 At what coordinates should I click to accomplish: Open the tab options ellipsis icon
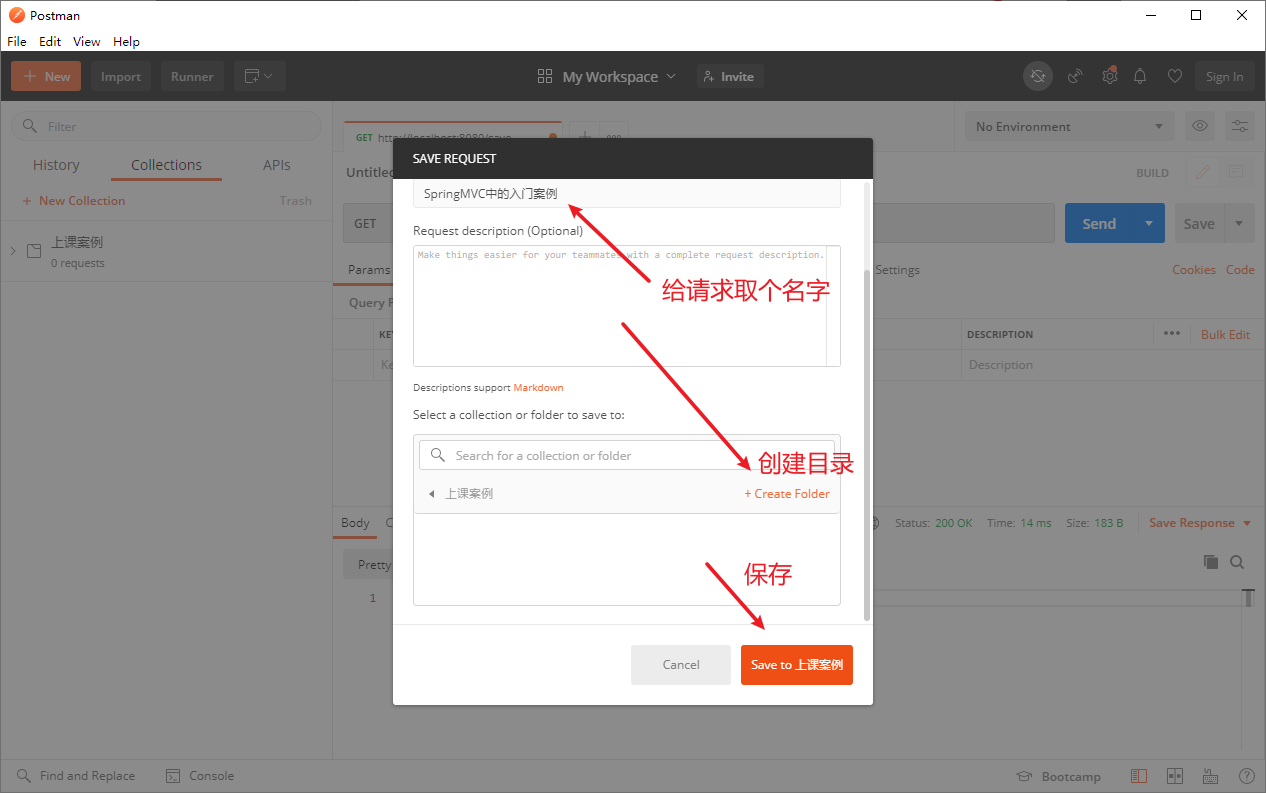click(x=614, y=137)
